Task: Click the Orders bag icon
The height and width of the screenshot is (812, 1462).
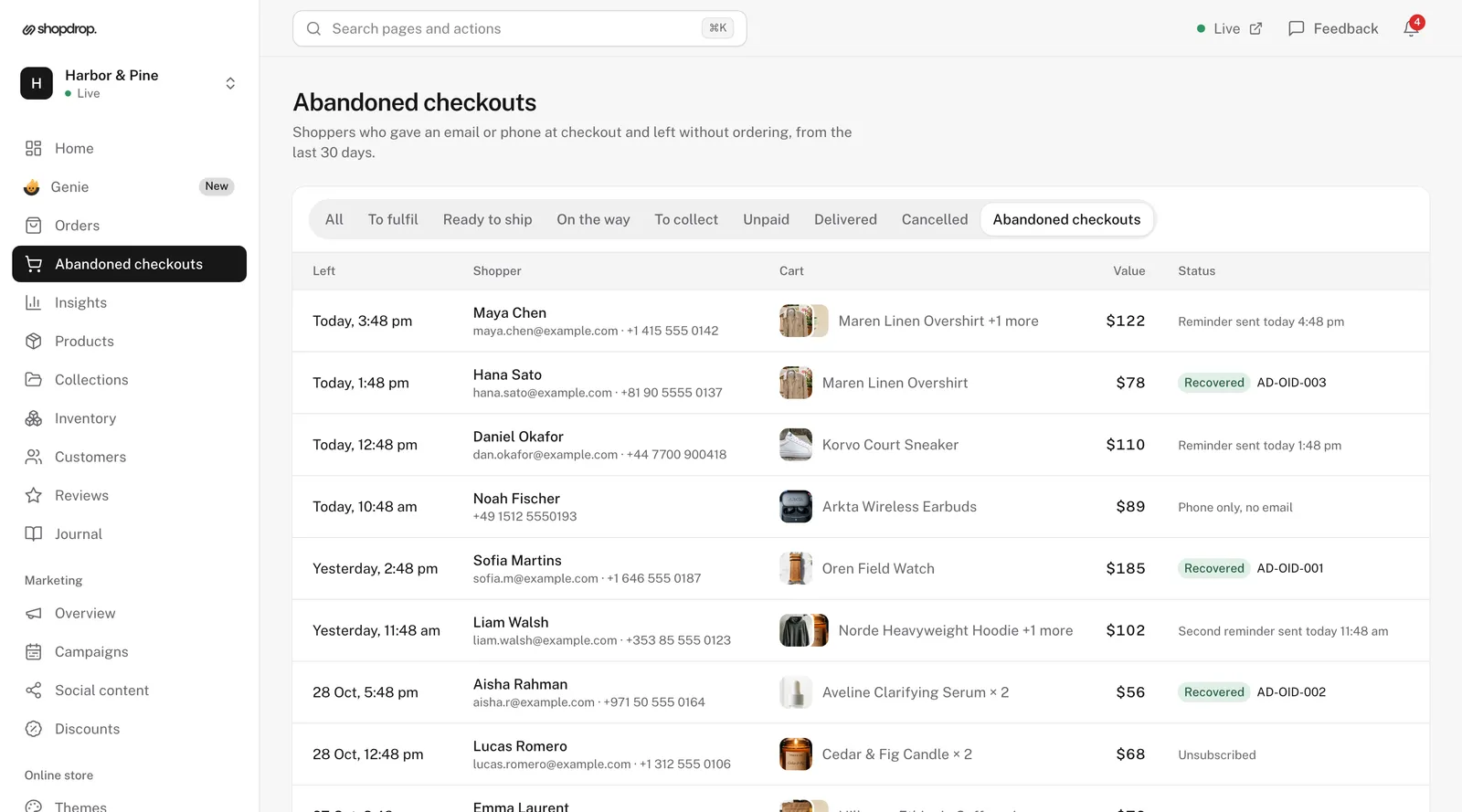Action: pos(34,226)
